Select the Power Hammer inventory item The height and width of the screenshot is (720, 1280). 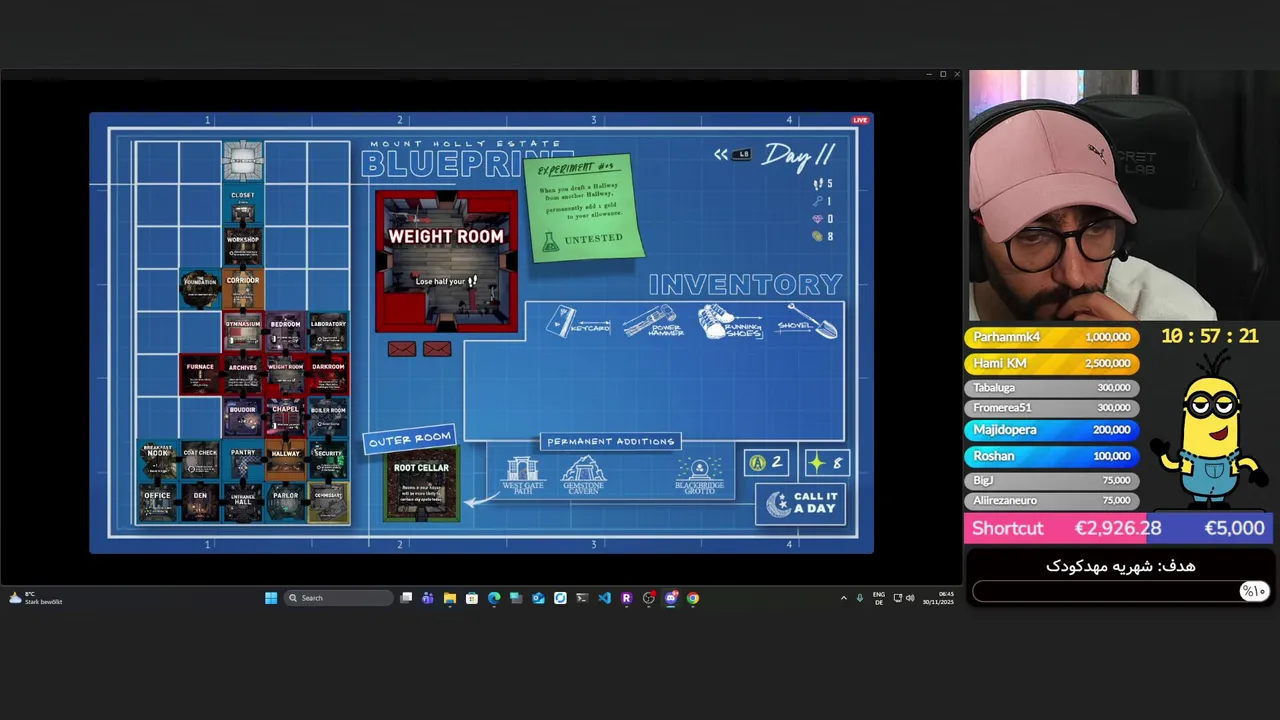pyautogui.click(x=653, y=323)
